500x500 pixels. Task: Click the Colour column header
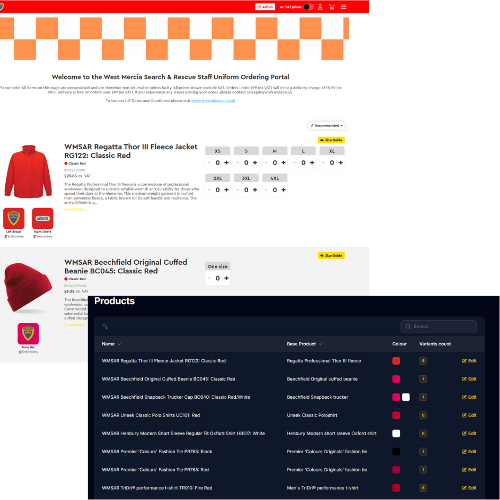click(399, 344)
